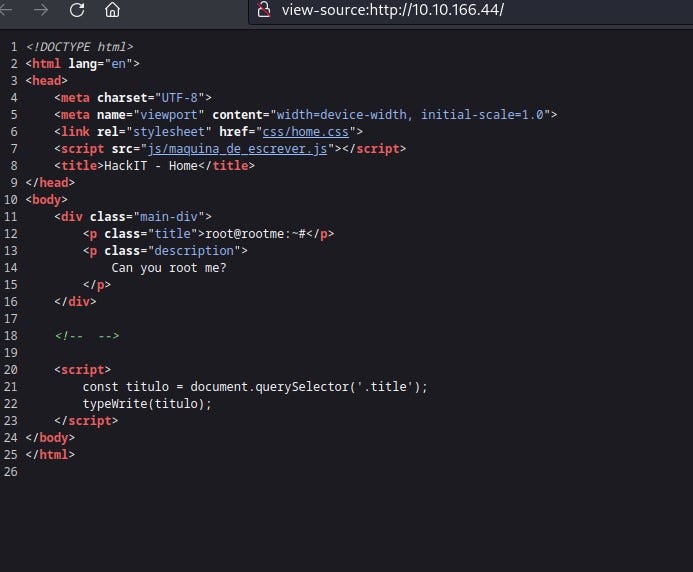Viewport: 693px width, 572px height.
Task: Click the browser forward arrow
Action: click(x=41, y=10)
